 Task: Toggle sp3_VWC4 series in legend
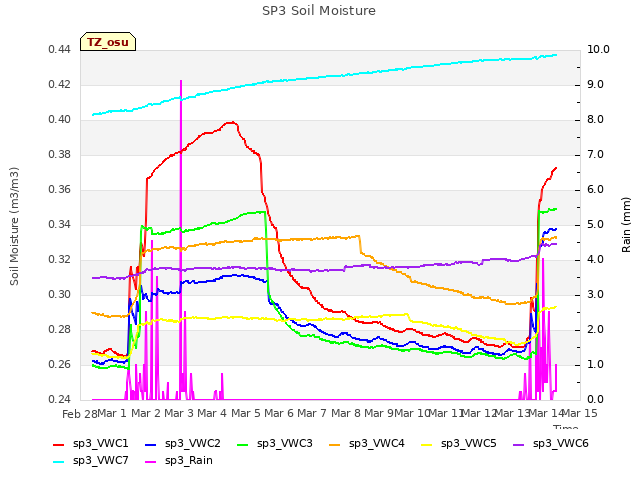[367, 444]
